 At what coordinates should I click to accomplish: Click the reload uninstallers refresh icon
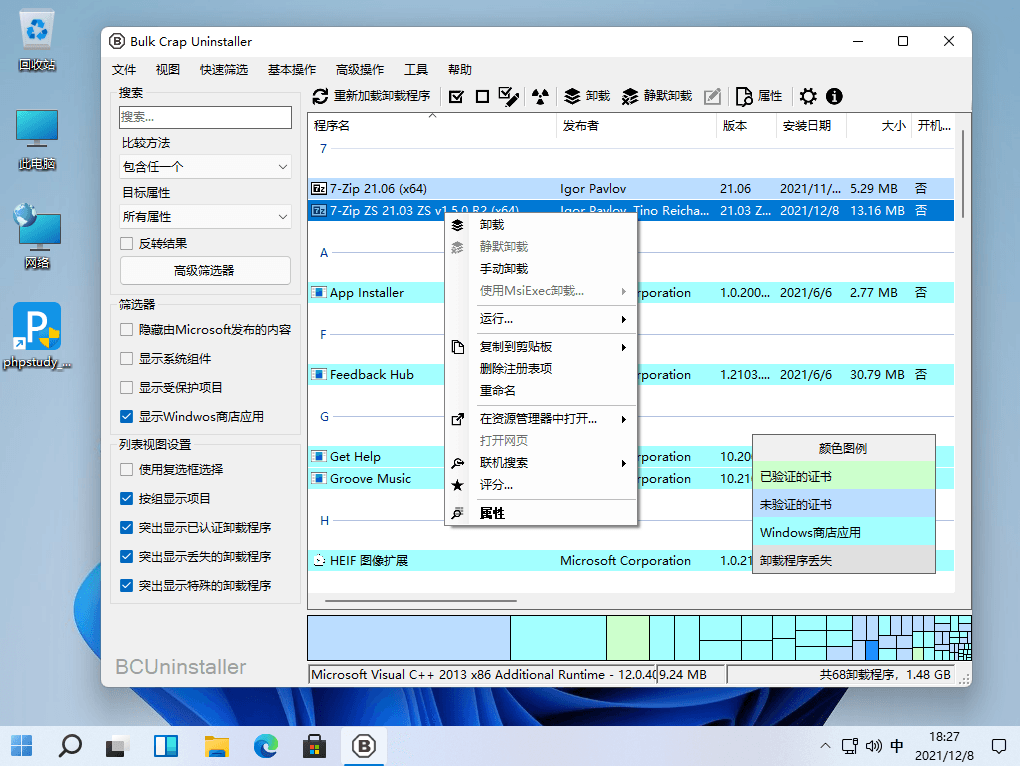tap(319, 96)
